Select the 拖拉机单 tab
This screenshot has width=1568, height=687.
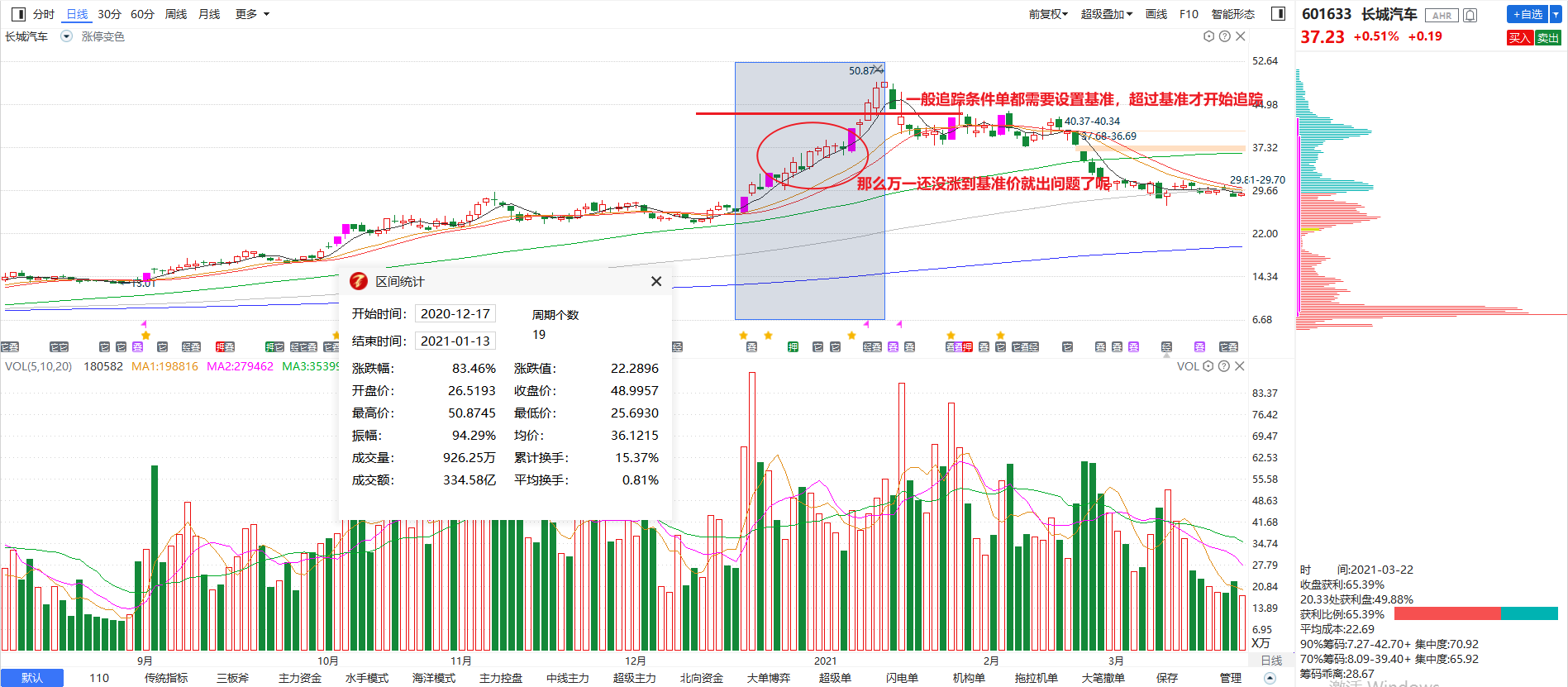tap(1037, 678)
